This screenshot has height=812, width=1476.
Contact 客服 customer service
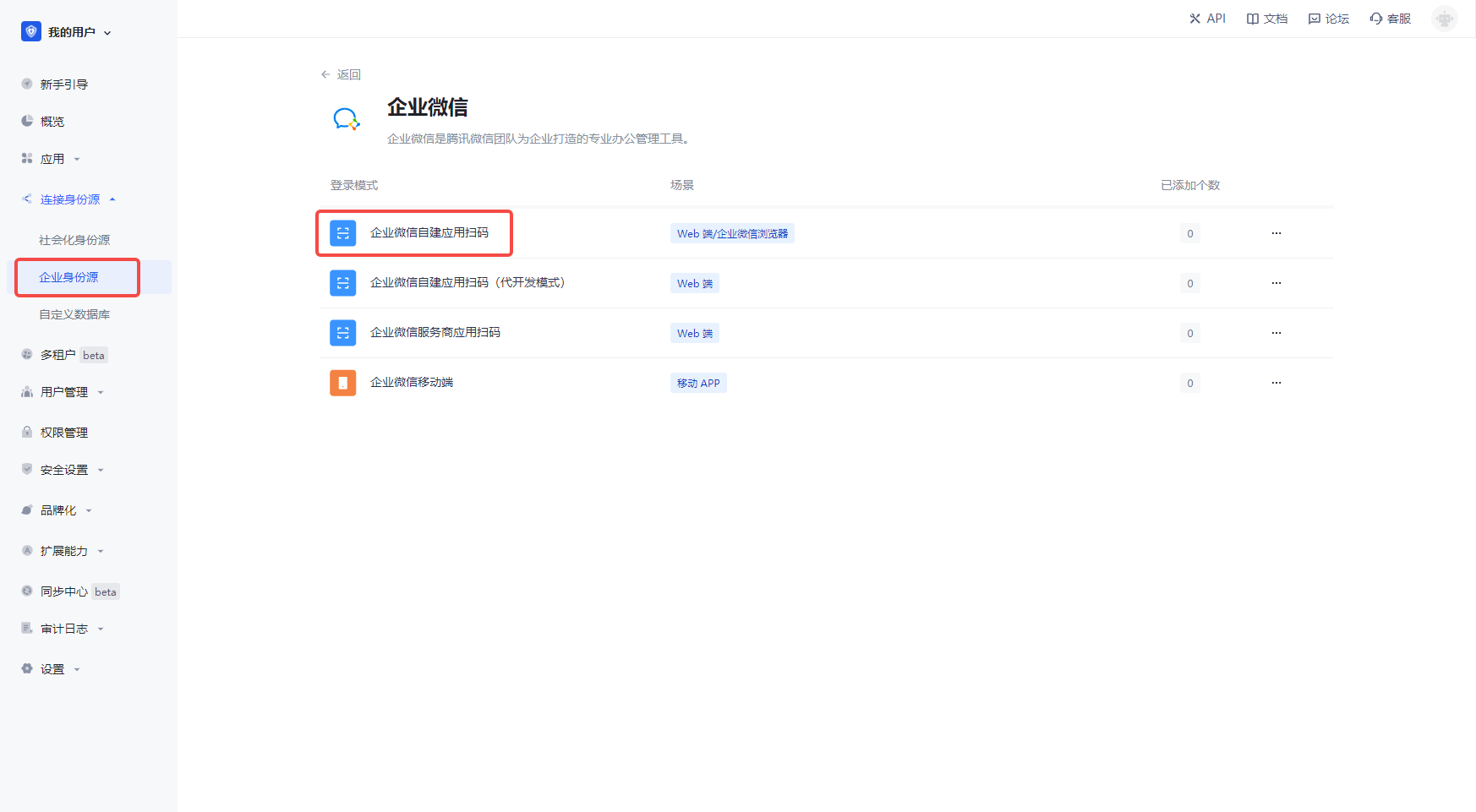(1391, 19)
